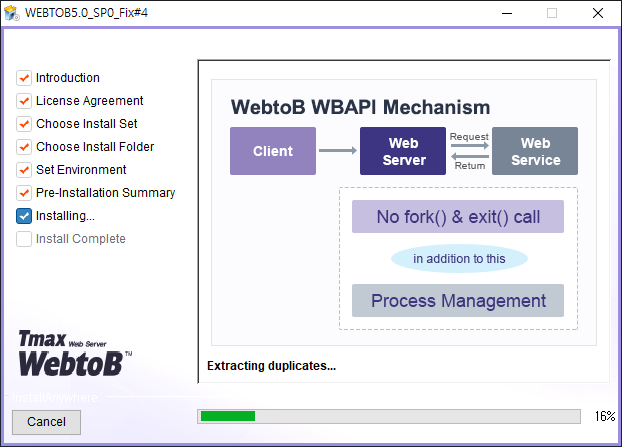This screenshot has width=622, height=447.
Task: Click the installer icon in title bar
Action: click(12, 13)
